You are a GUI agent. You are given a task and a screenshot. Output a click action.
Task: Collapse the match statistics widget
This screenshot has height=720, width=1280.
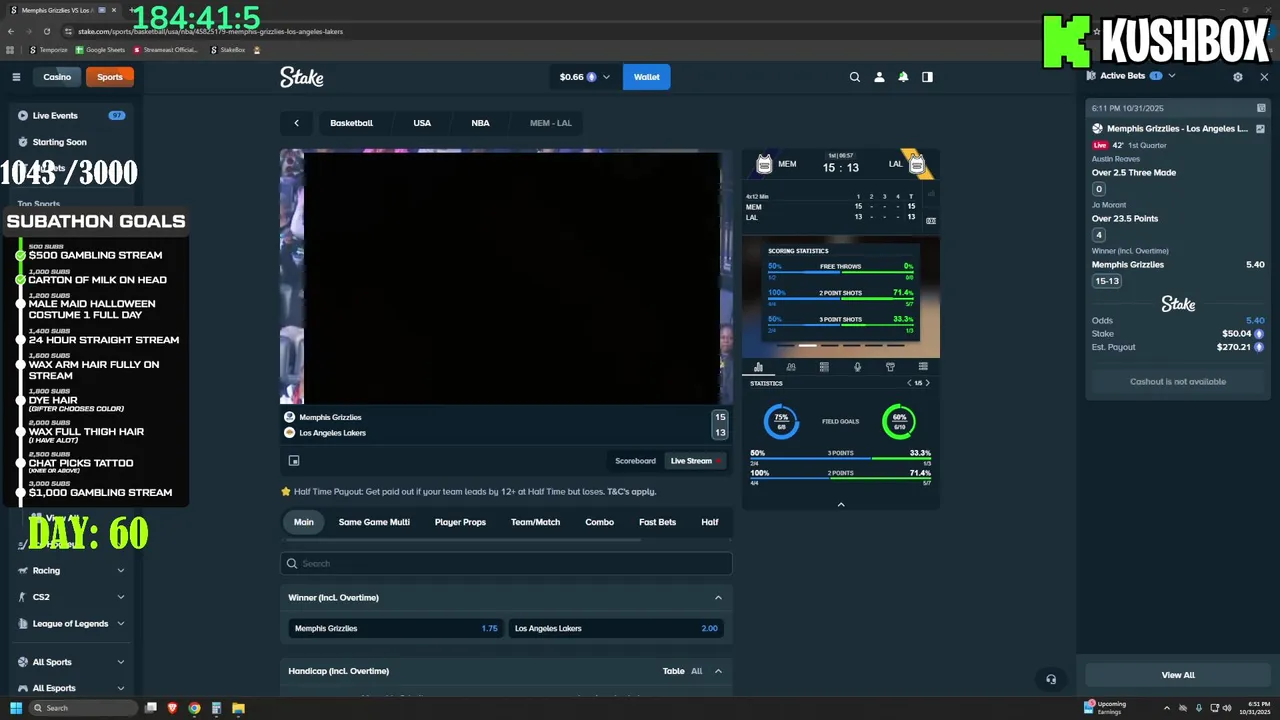(x=841, y=504)
